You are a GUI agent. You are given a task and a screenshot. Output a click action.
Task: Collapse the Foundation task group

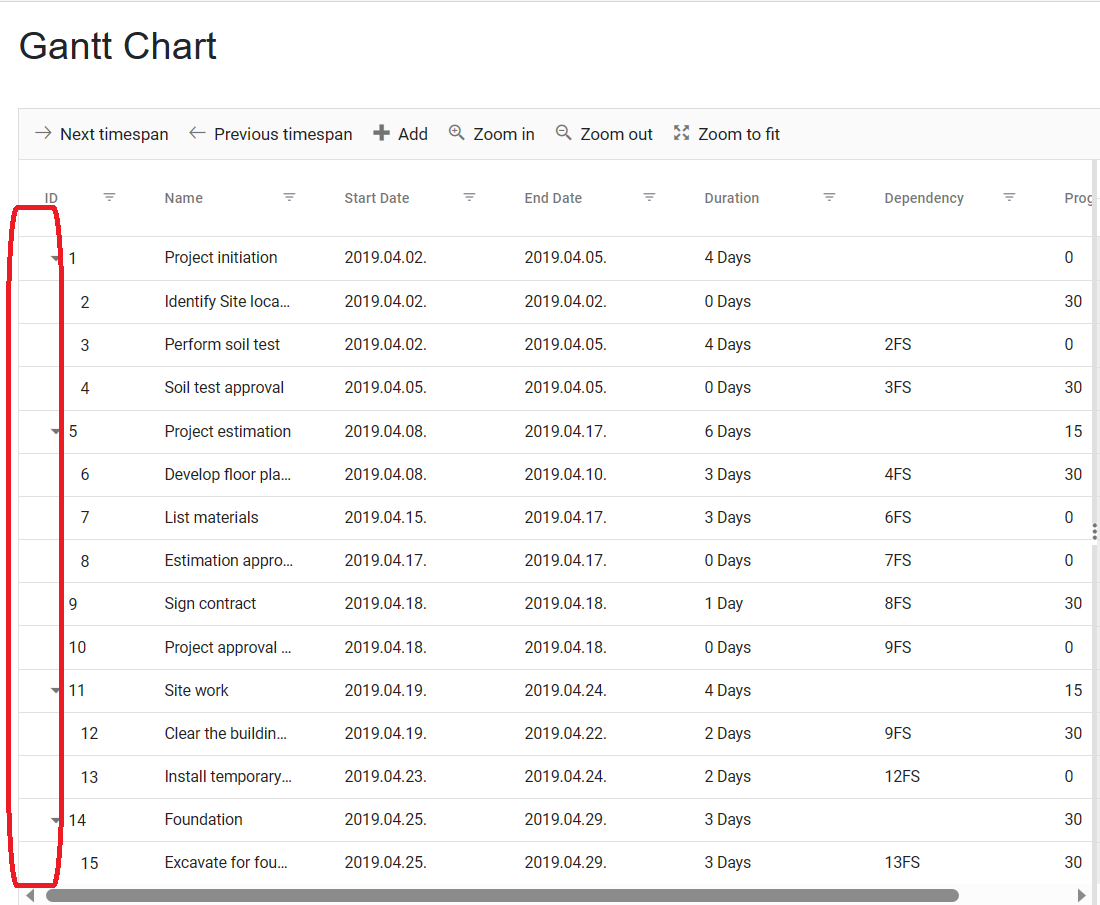tap(56, 821)
